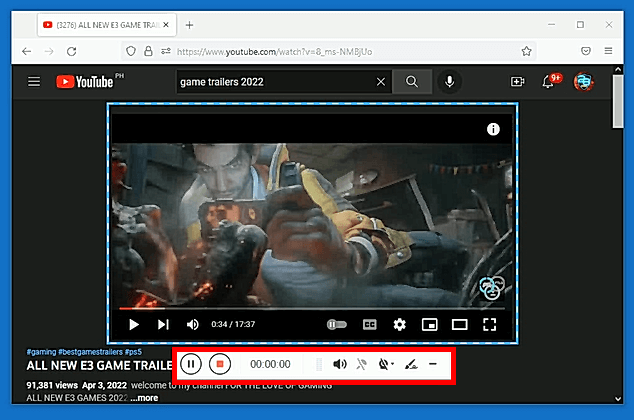Toggle the autoplay switch
This screenshot has width=634, height=420.
336,325
